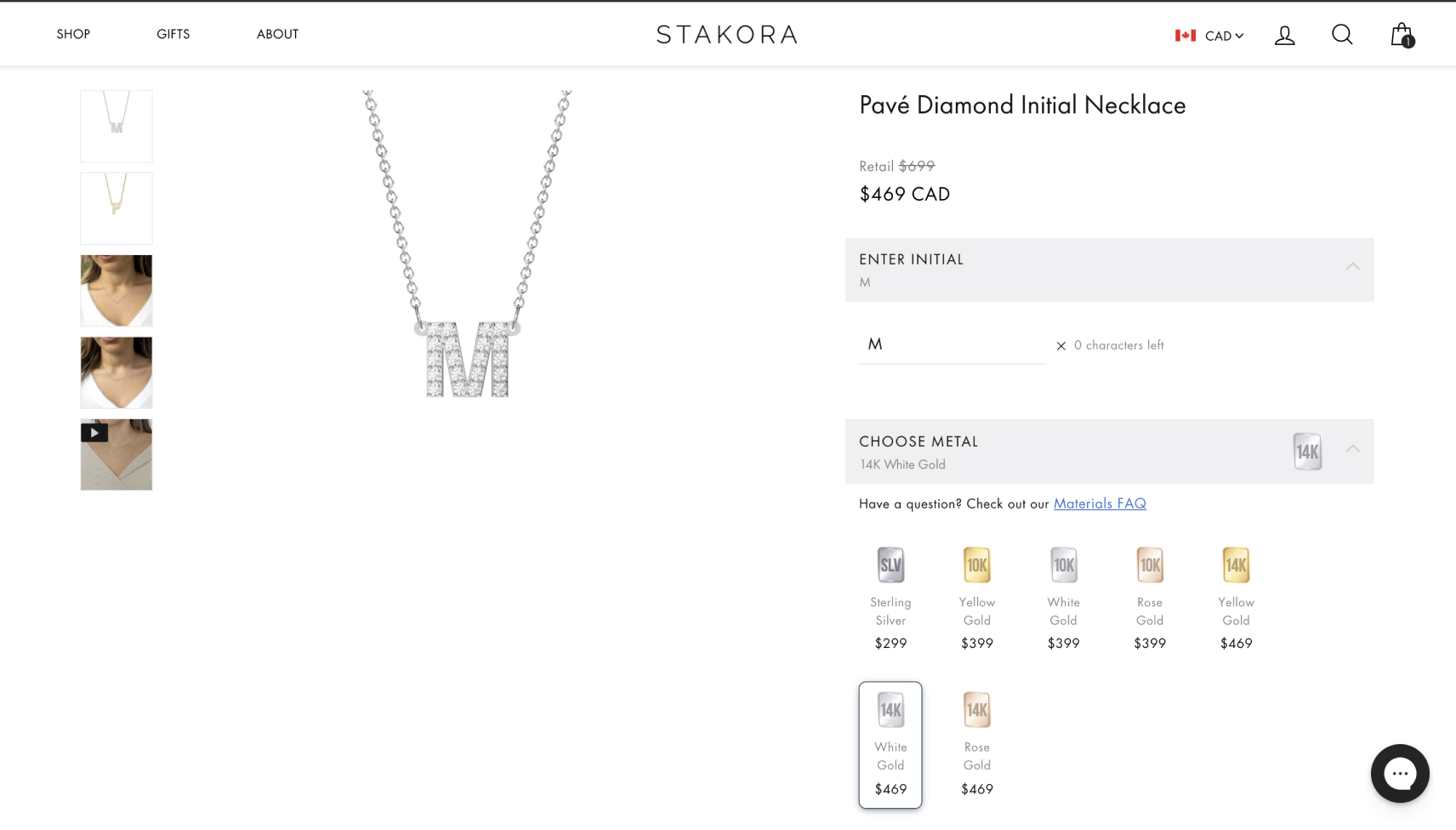1456x830 pixels.
Task: Clear the initial with the X icon
Action: (x=1061, y=345)
